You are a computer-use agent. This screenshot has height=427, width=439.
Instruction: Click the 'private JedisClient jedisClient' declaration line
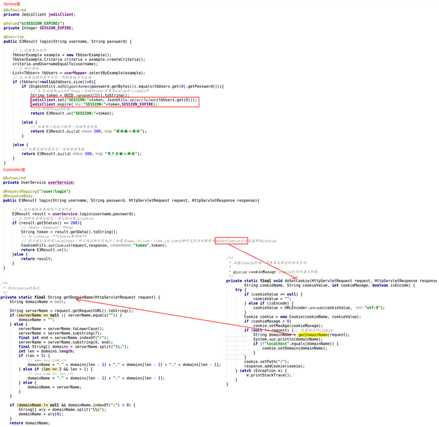click(x=39, y=15)
